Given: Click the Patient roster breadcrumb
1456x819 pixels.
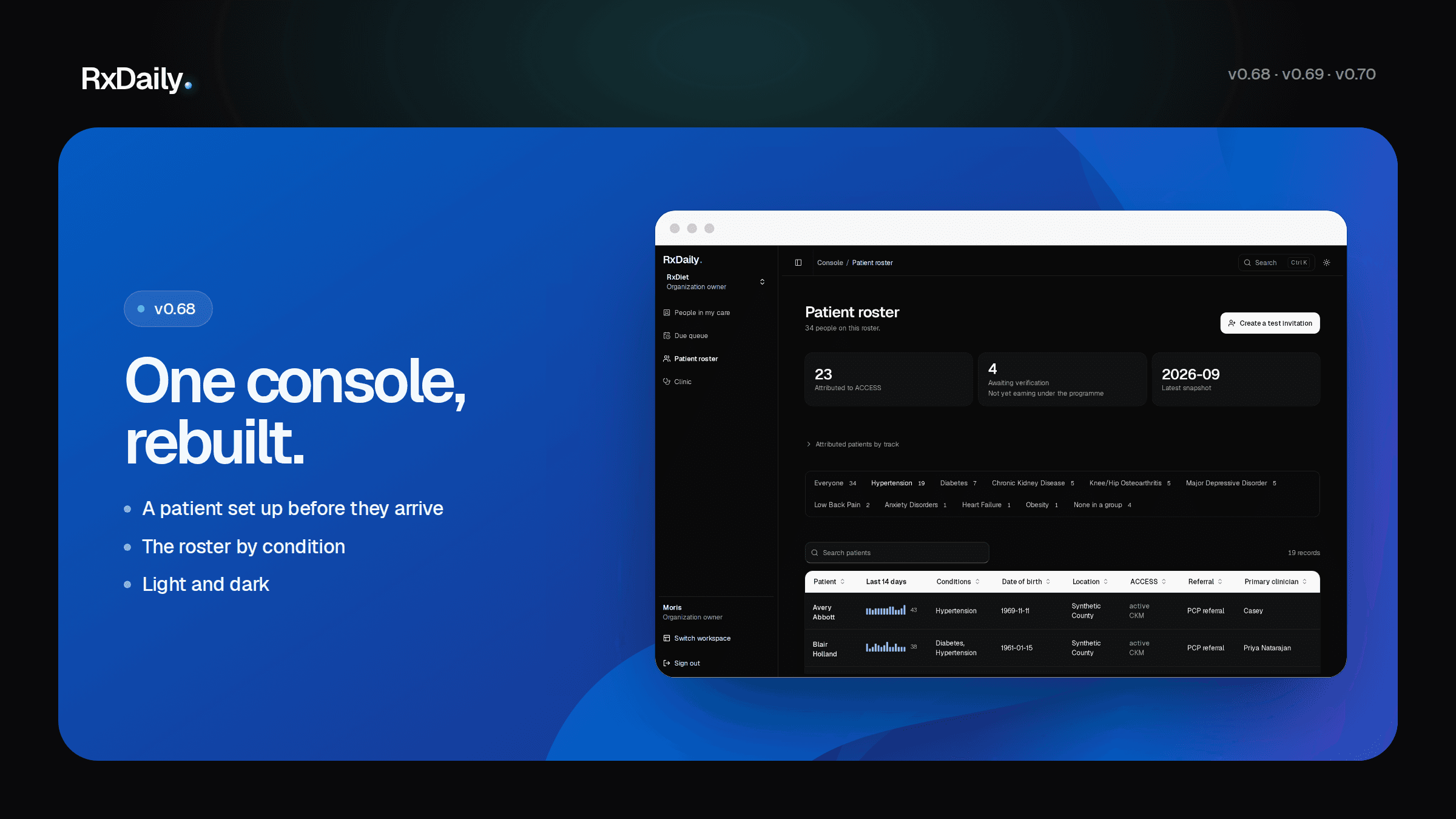Looking at the screenshot, I should pyautogui.click(x=872, y=263).
